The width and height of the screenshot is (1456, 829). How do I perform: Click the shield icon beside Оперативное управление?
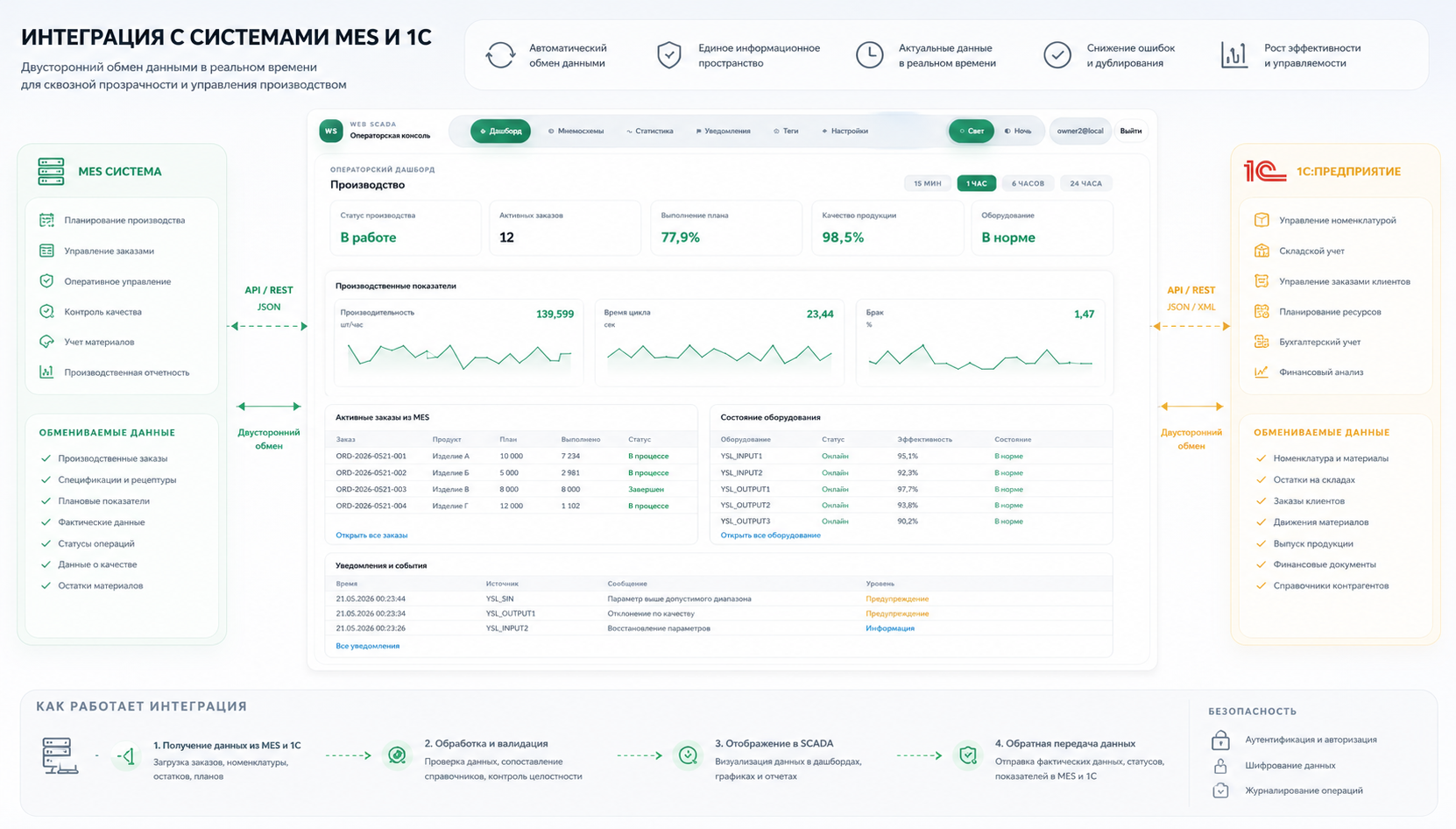(x=46, y=281)
